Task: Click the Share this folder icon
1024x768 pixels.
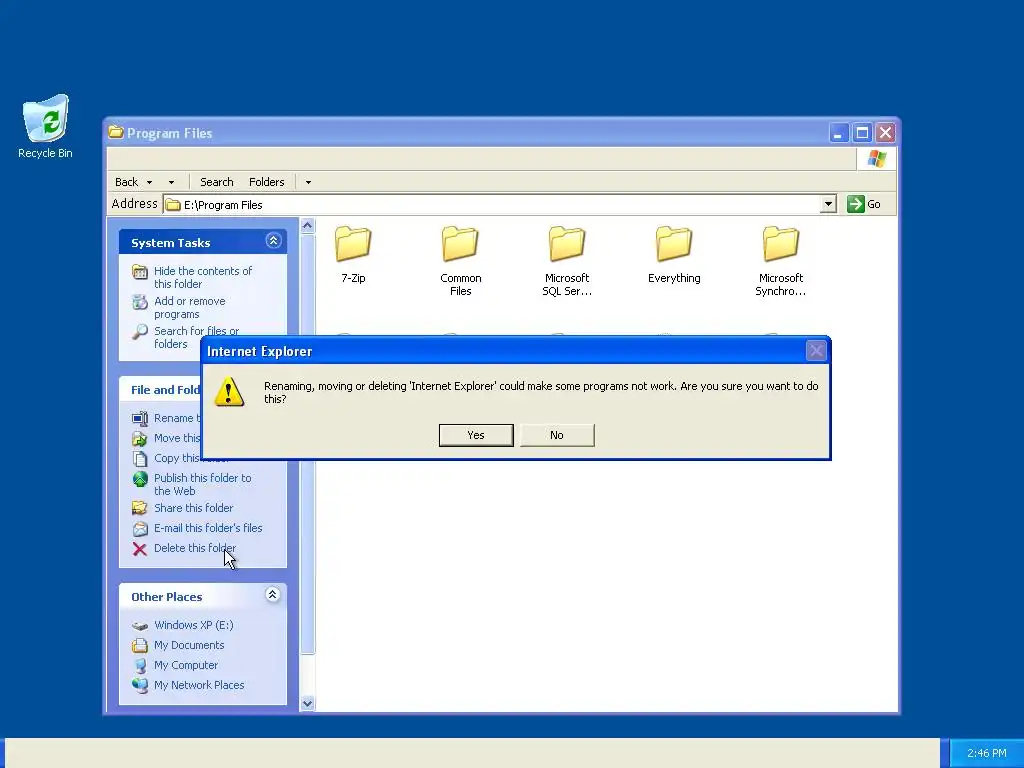Action: coord(140,508)
